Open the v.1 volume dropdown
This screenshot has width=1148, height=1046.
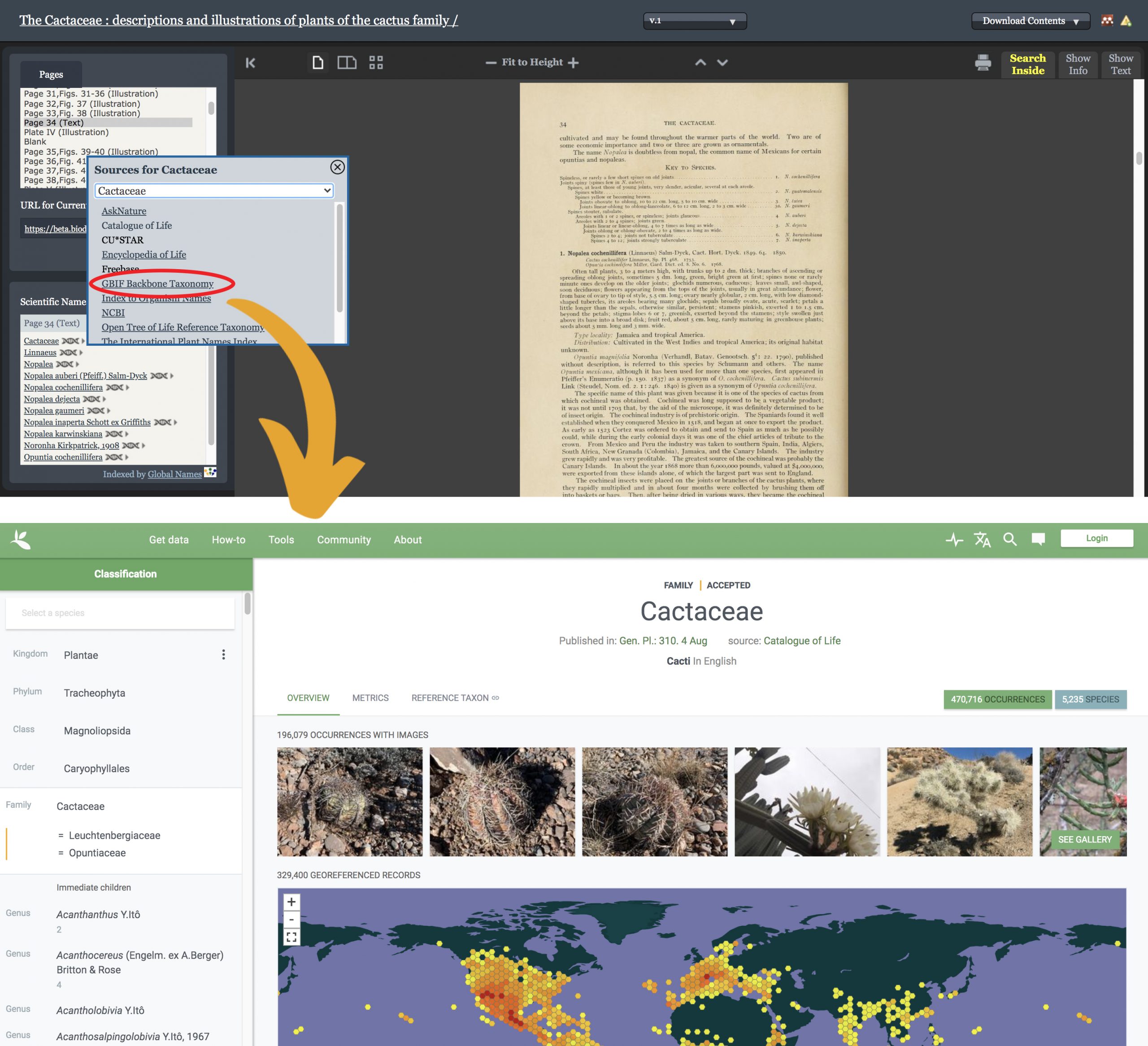click(x=695, y=21)
